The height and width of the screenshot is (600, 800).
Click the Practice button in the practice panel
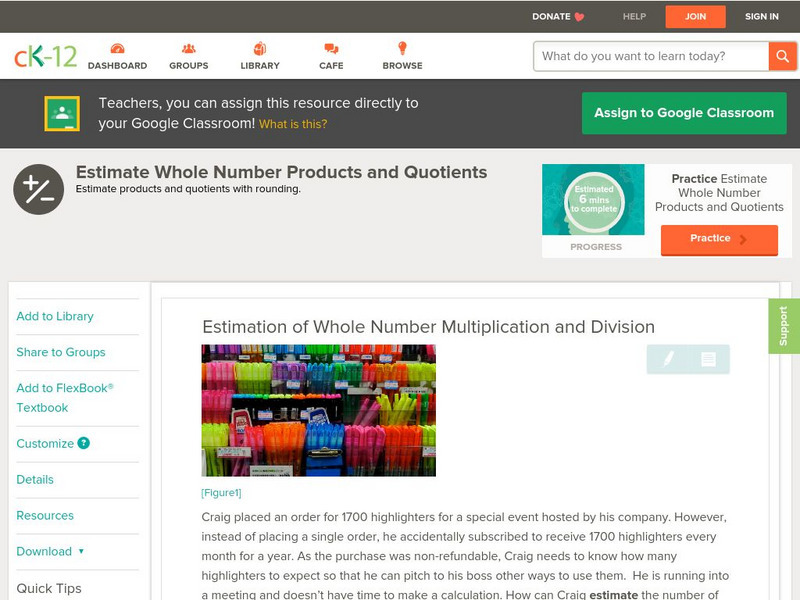(x=718, y=239)
